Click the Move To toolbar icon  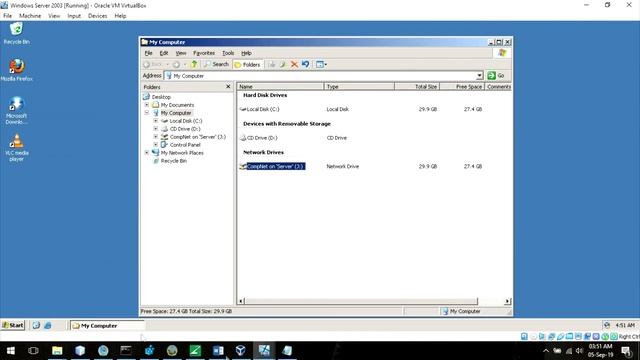point(271,64)
